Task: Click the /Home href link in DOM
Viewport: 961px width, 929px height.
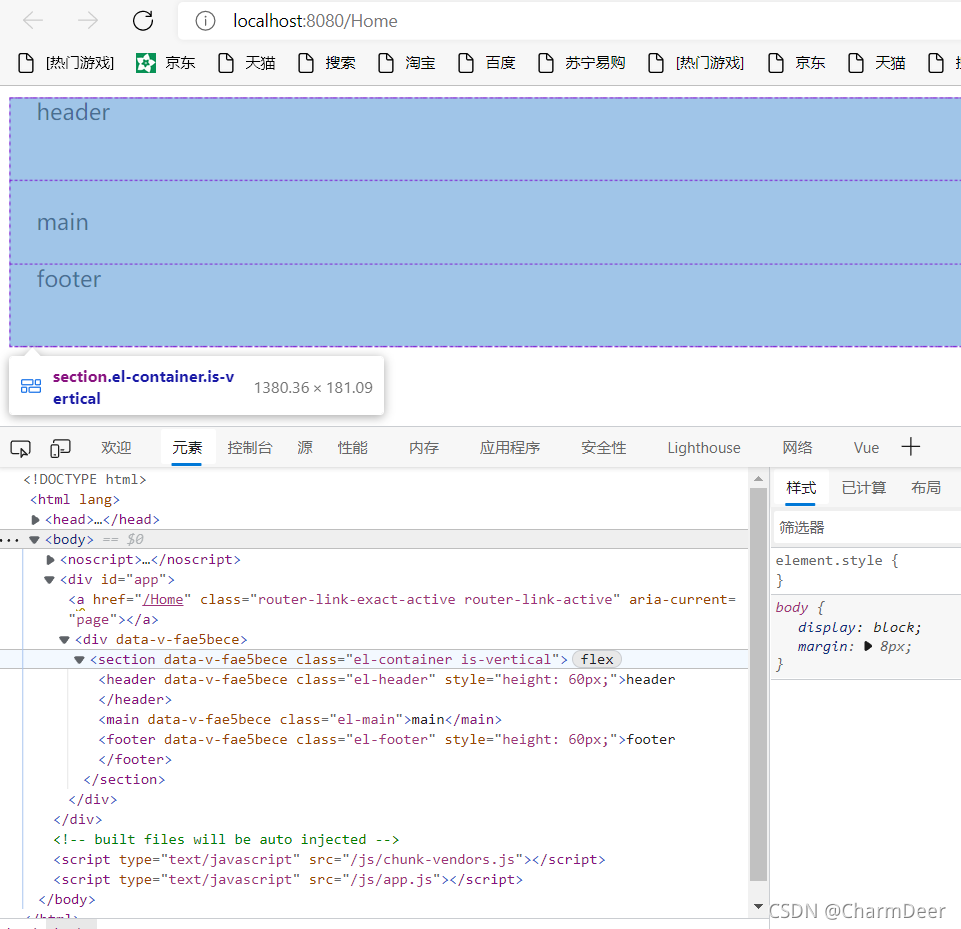Action: point(163,599)
